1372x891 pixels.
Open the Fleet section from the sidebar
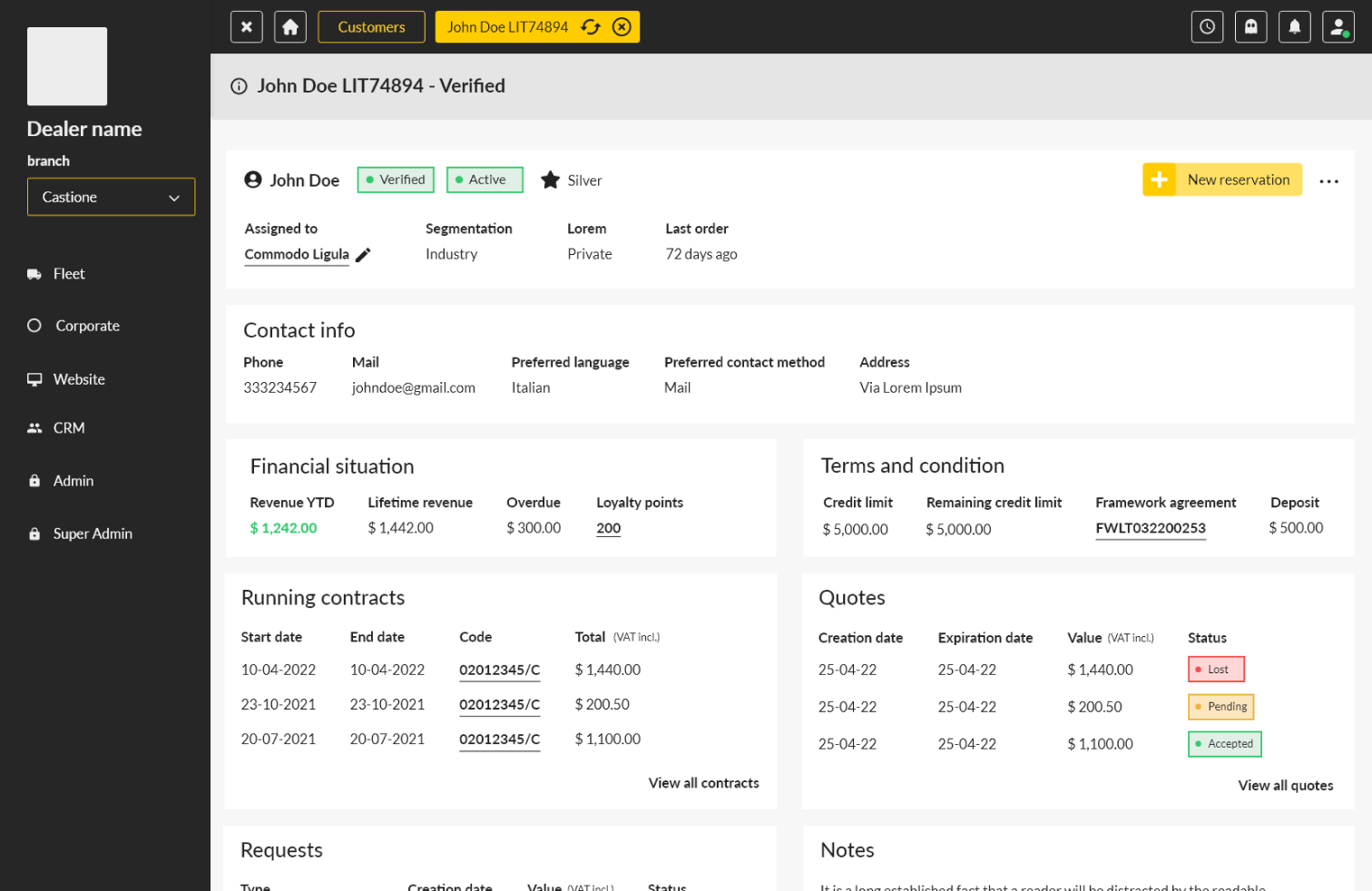coord(70,273)
